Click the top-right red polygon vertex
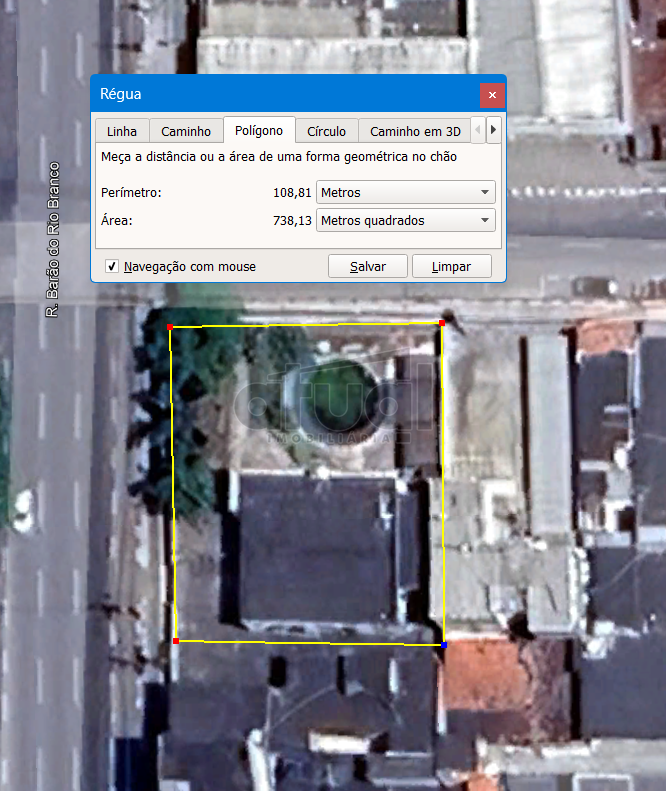Viewport: 666px width, 791px height. coord(442,323)
